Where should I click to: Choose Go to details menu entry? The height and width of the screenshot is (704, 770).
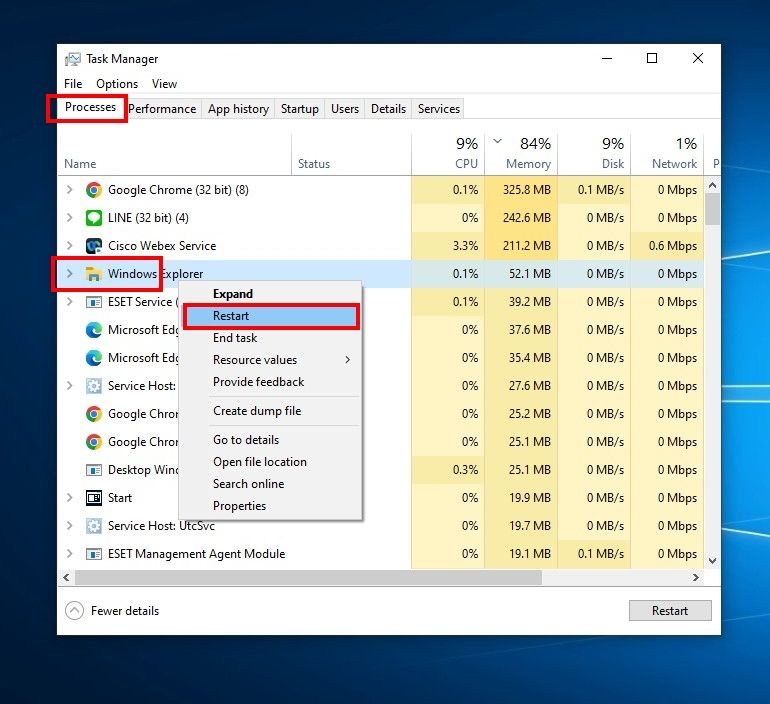click(271, 440)
